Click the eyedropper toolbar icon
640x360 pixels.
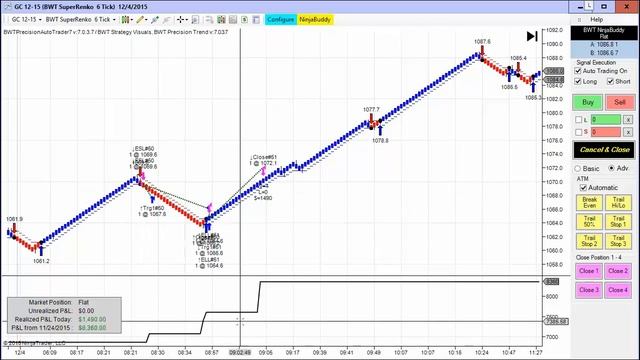(155, 20)
